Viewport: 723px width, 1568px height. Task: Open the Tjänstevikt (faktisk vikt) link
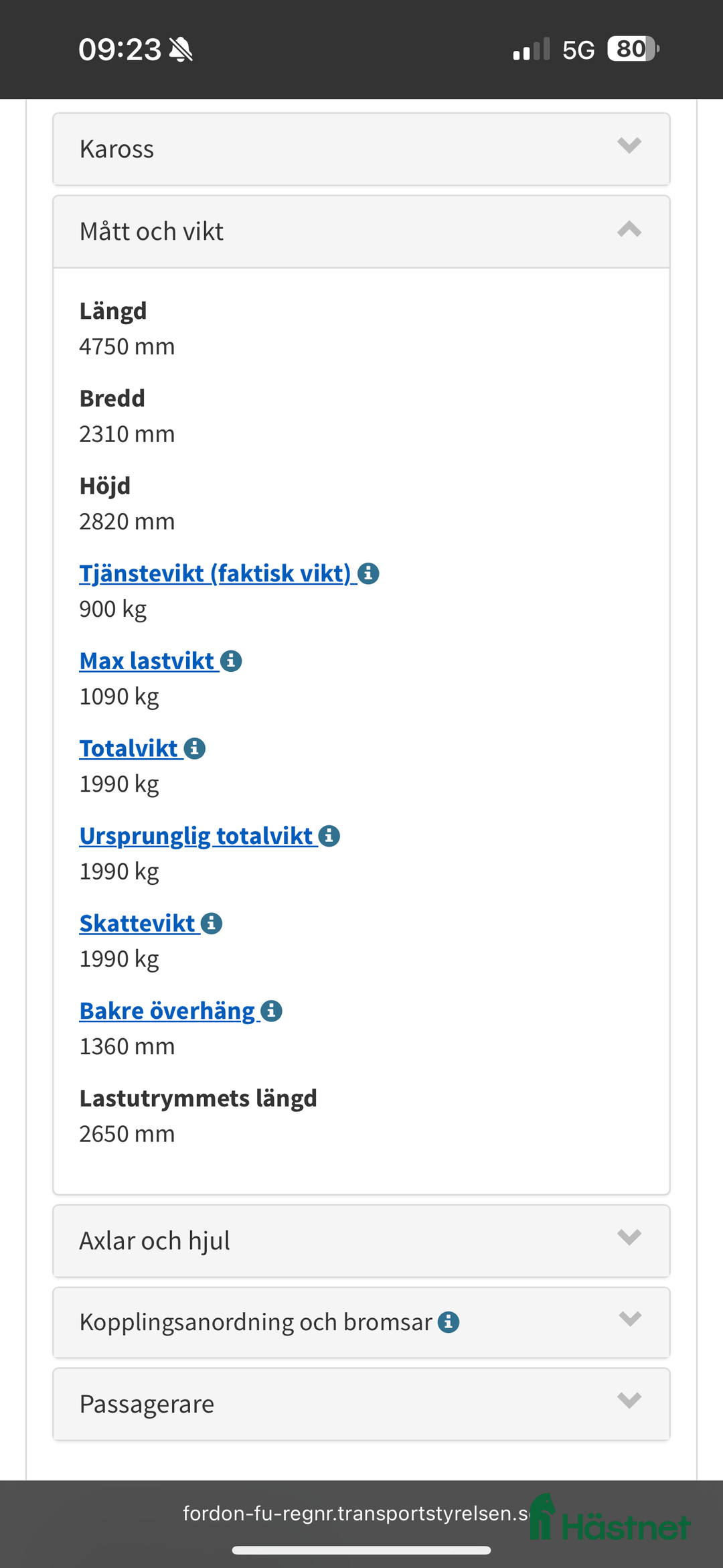(214, 573)
